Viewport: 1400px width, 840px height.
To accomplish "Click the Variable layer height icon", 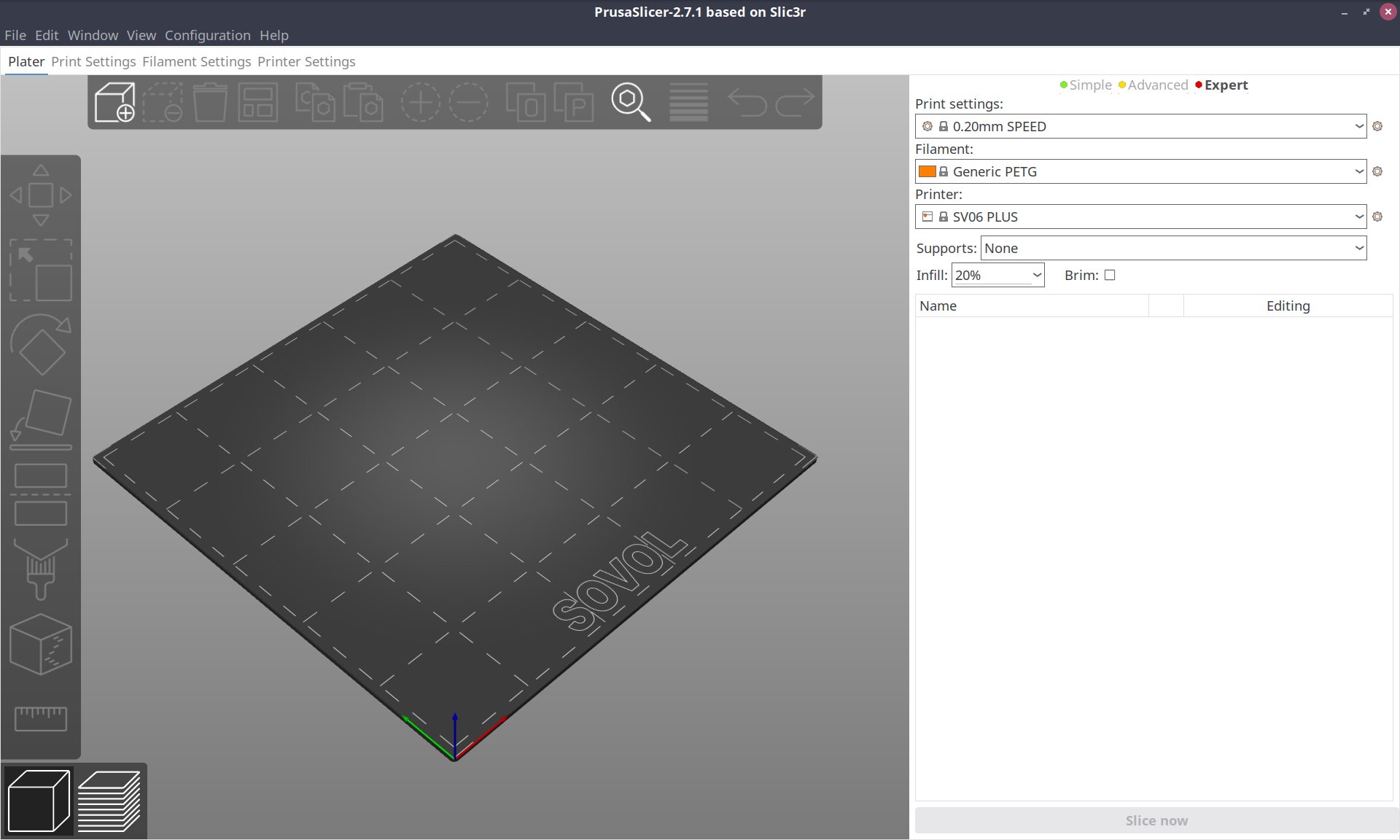I will click(x=688, y=102).
